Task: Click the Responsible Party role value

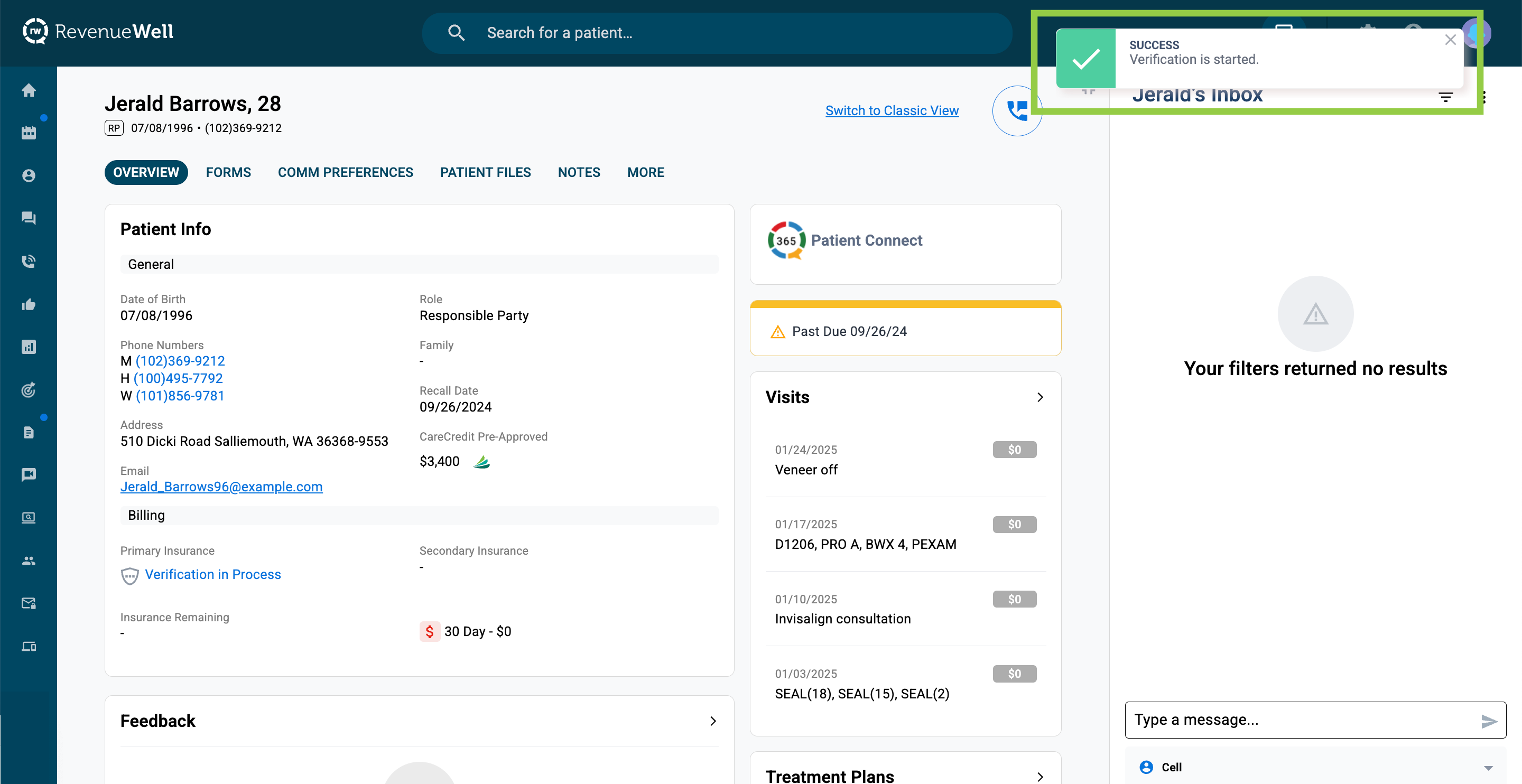Action: point(474,316)
